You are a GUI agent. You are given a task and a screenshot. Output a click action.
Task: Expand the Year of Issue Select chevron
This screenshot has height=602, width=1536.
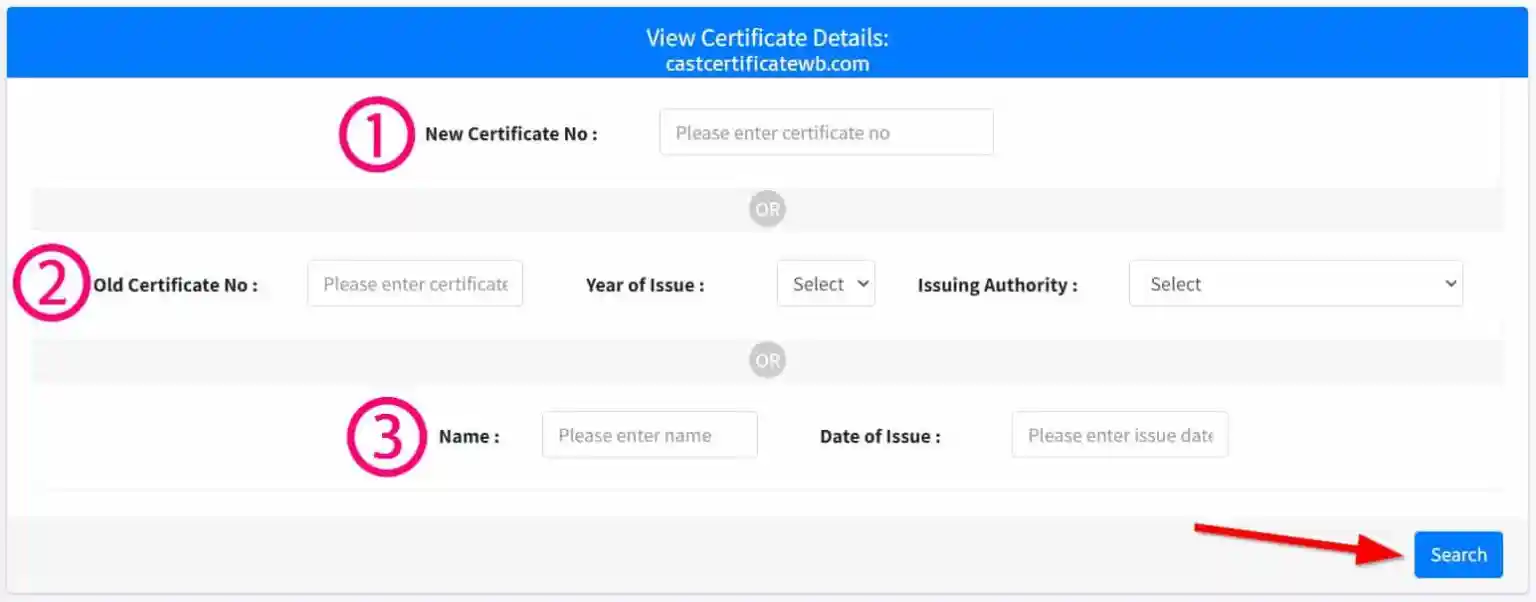862,283
